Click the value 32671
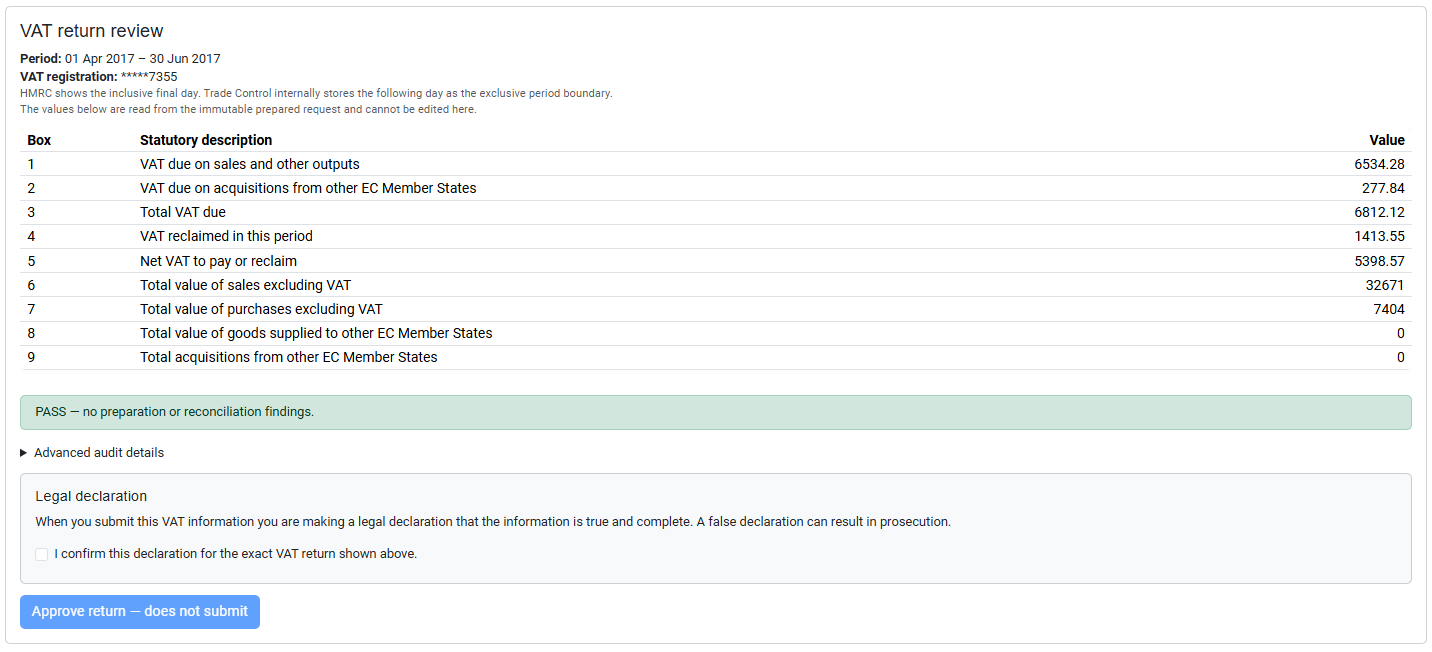 pos(1385,285)
